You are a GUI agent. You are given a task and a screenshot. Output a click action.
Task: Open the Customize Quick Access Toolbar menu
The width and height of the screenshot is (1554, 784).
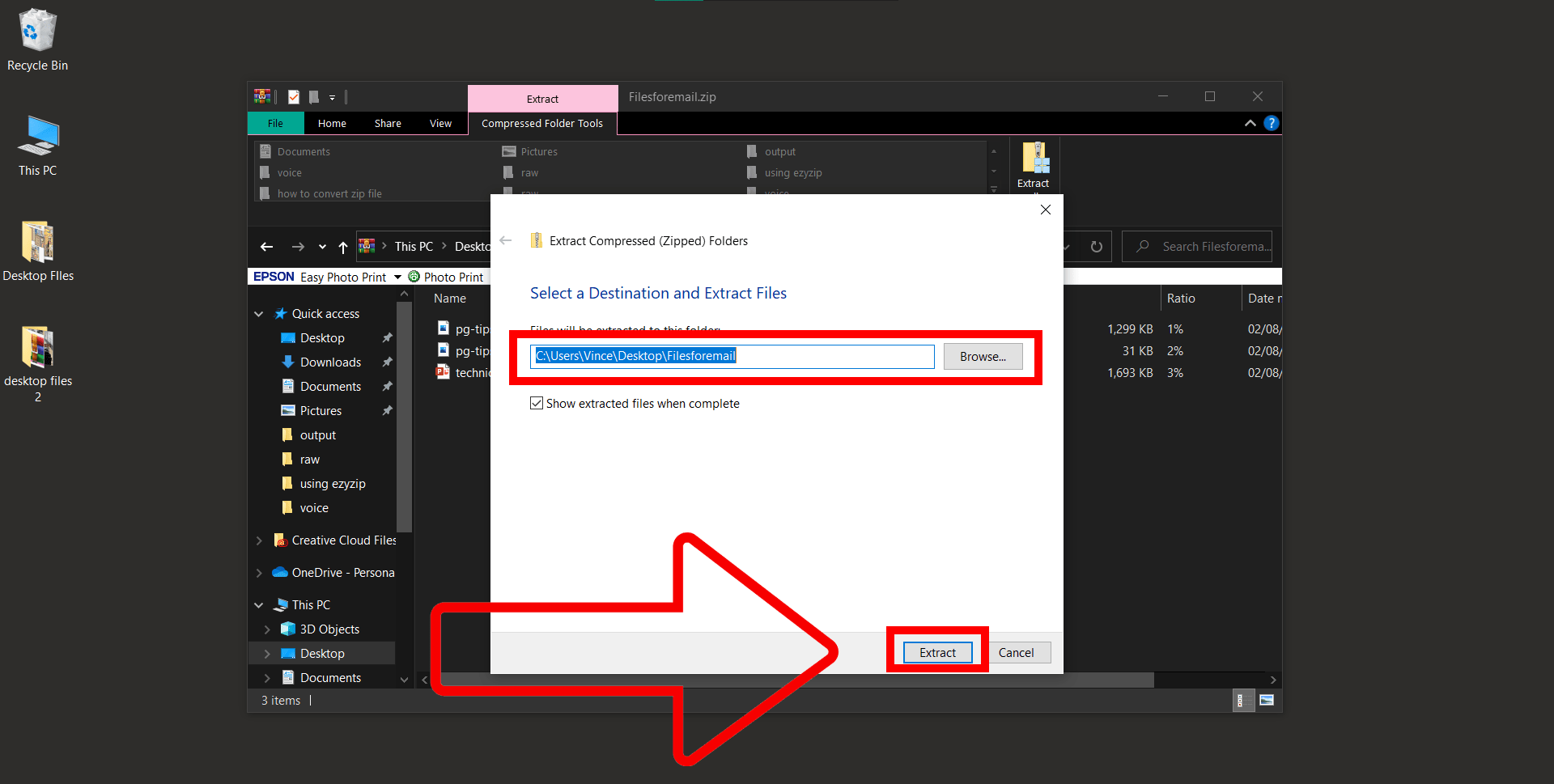332,96
